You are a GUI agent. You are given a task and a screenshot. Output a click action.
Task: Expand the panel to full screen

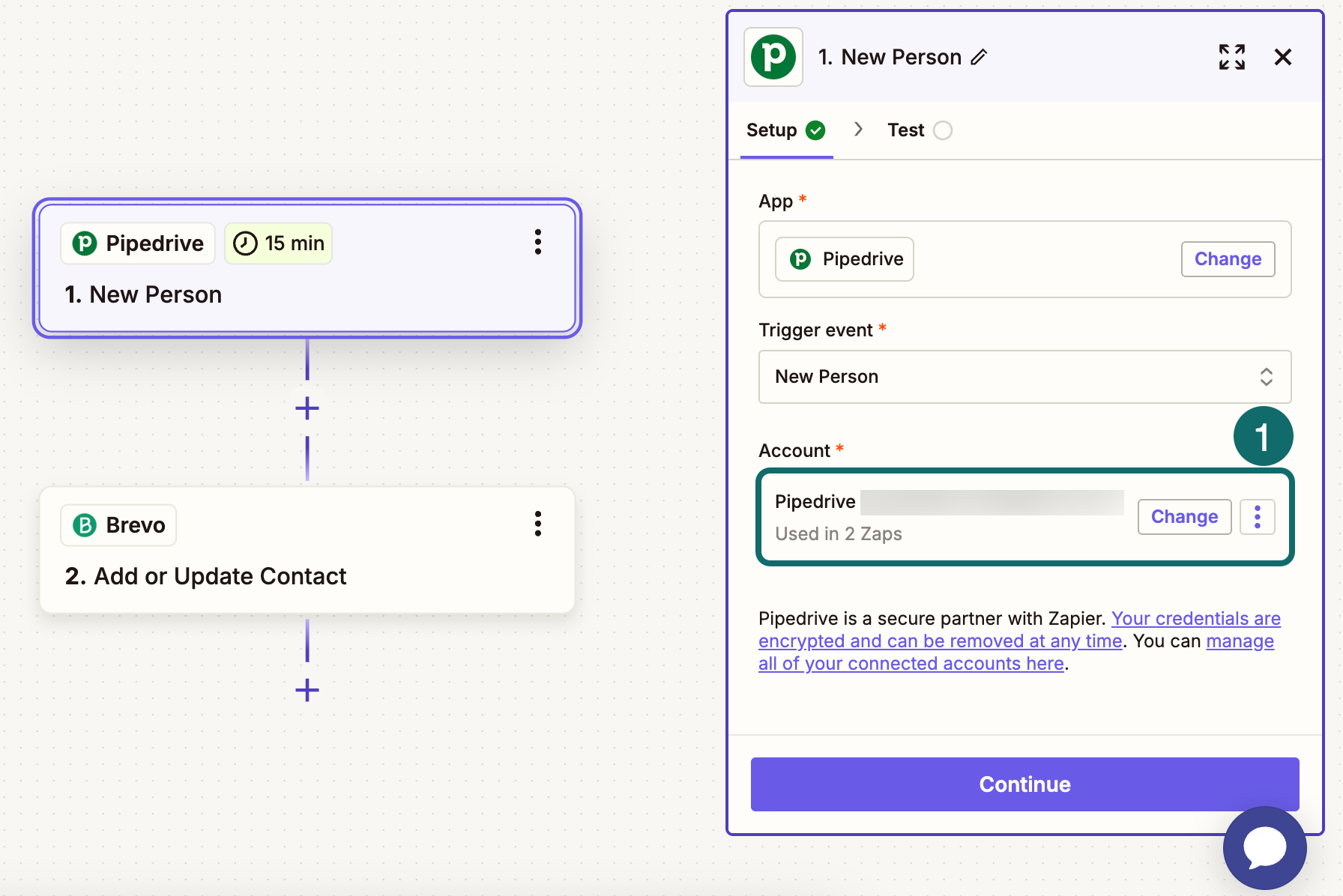(x=1232, y=57)
